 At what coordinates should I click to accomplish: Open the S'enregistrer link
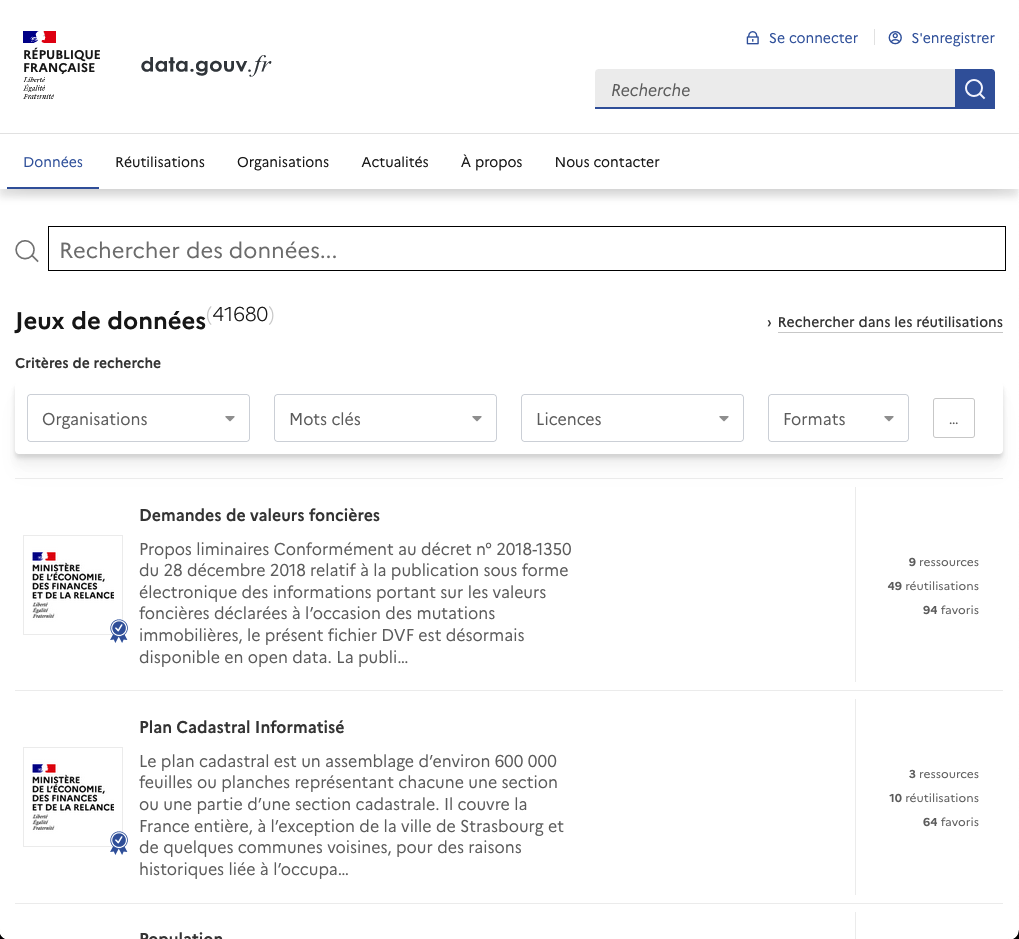[x=952, y=38]
